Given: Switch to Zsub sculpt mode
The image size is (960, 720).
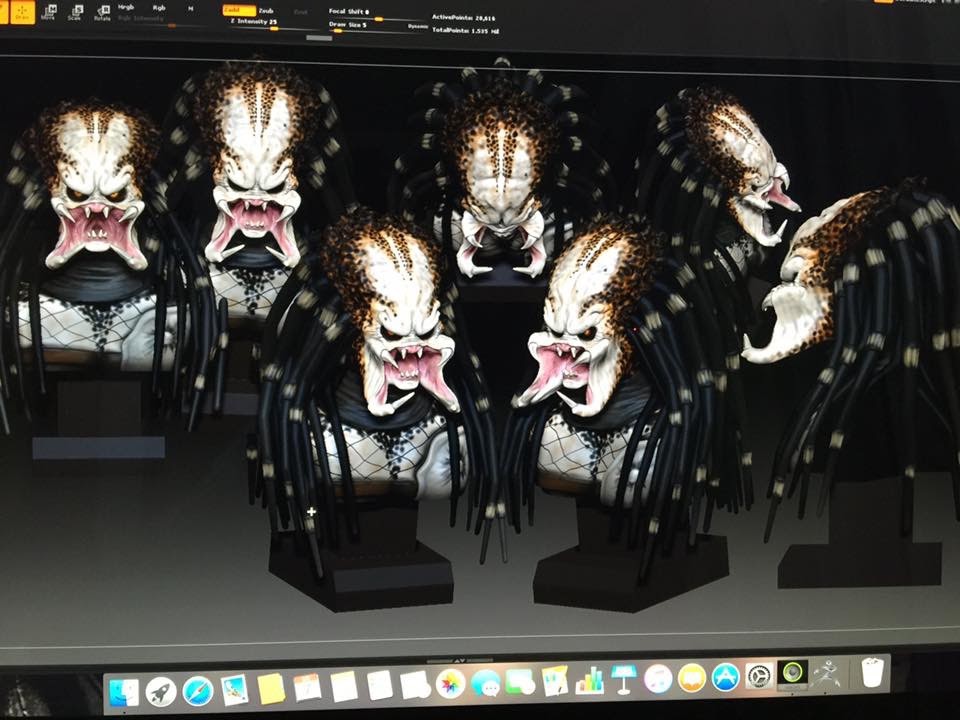Looking at the screenshot, I should click(266, 11).
